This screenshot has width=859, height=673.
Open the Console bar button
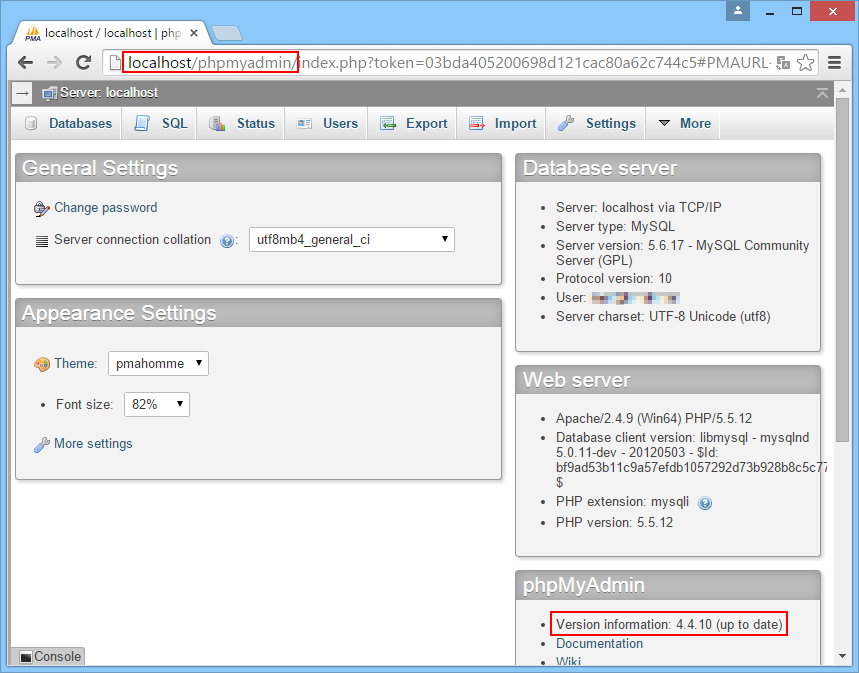pyautogui.click(x=49, y=656)
